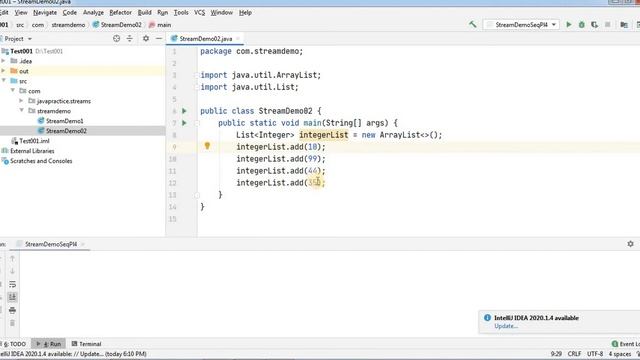Screen dimensions: 640x360
Task: Toggle the Run tool window button
Action: (x=49, y=344)
